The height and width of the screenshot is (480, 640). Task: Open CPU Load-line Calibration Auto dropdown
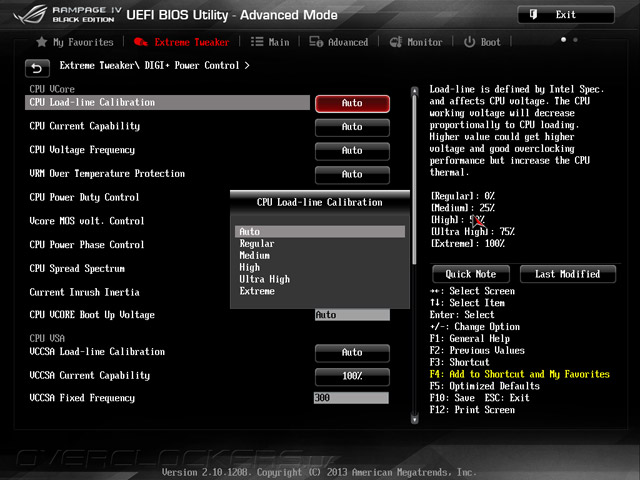click(x=352, y=103)
